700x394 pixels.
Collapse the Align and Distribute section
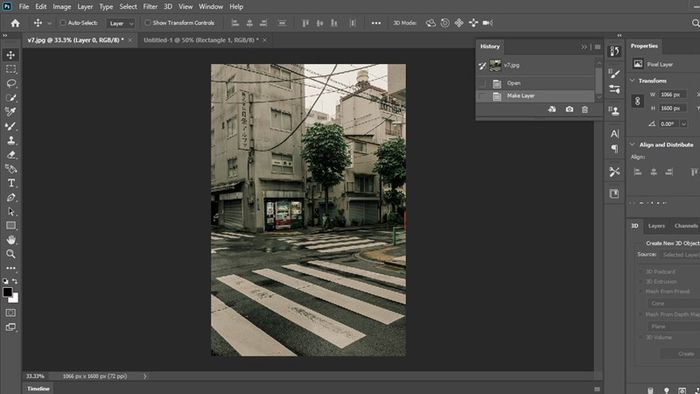point(632,145)
